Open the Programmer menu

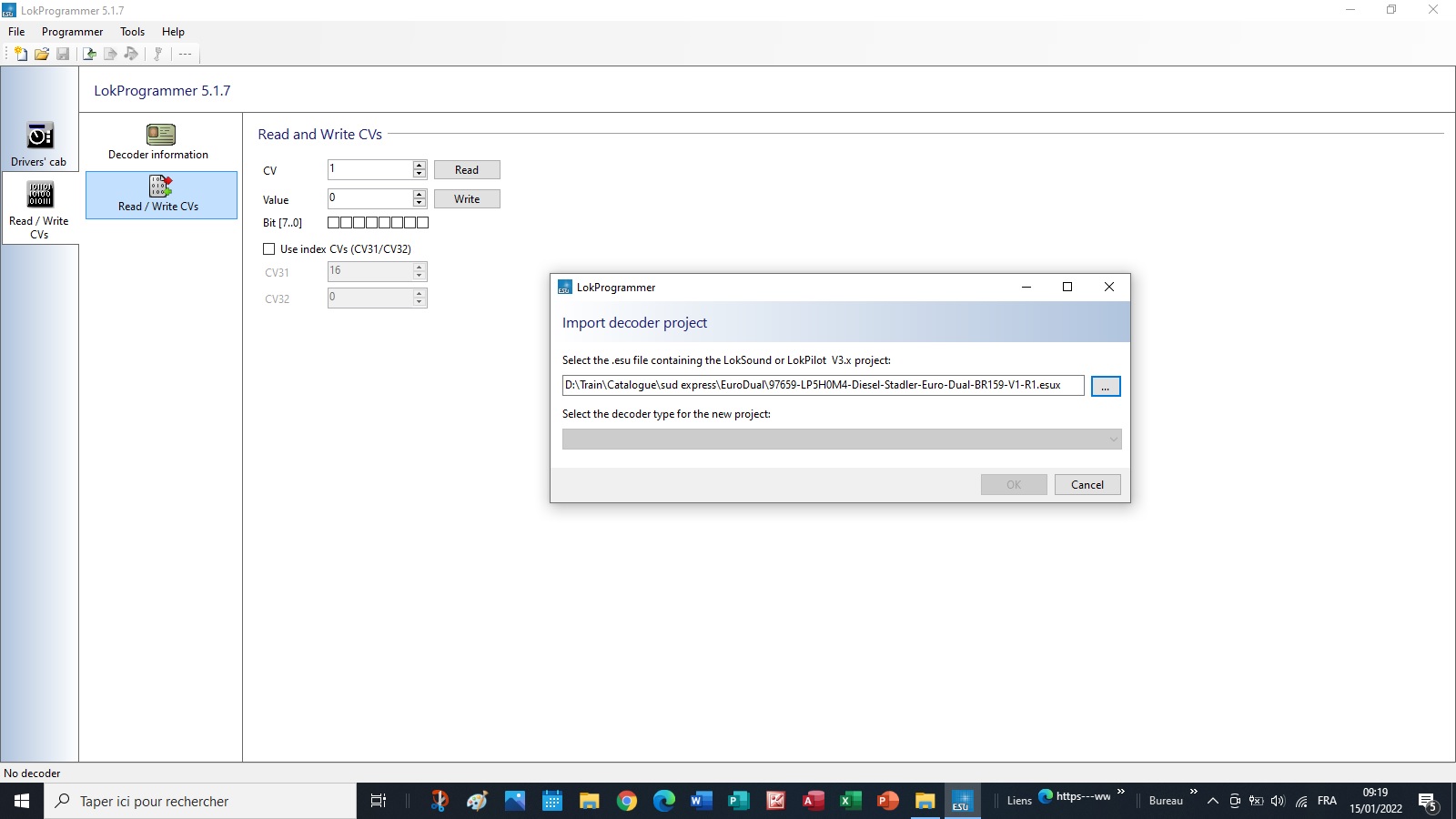(x=72, y=31)
